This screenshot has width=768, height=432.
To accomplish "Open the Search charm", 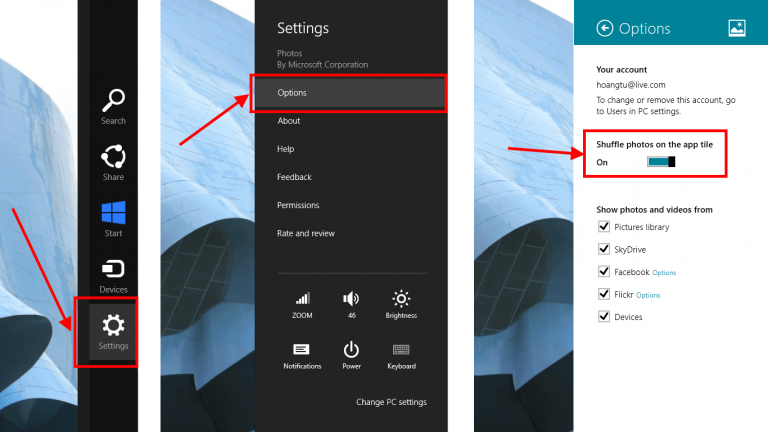I will (x=113, y=106).
